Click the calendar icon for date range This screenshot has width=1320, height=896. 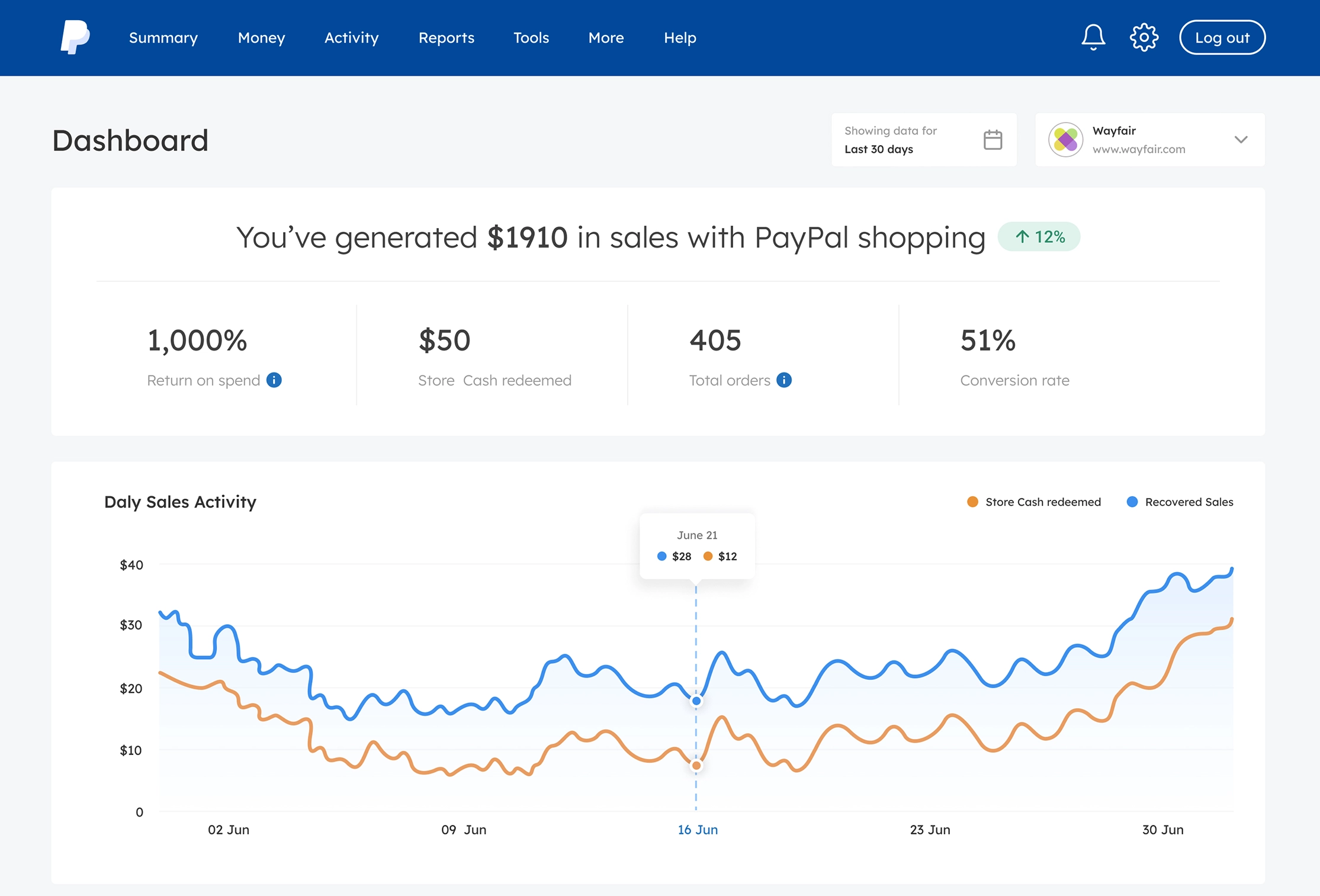click(x=993, y=139)
